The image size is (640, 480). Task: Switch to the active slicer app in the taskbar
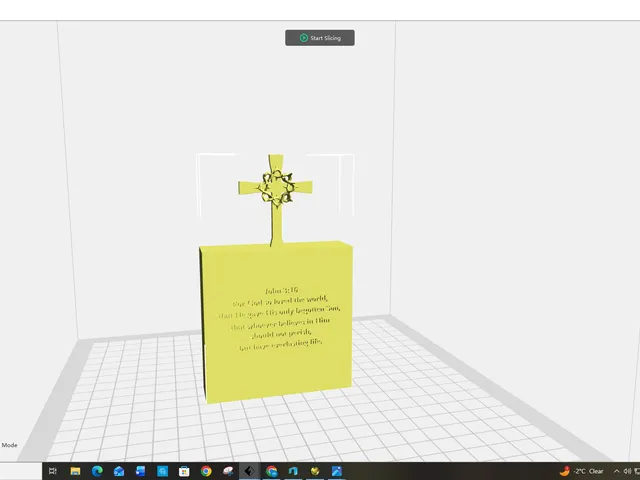pos(249,471)
